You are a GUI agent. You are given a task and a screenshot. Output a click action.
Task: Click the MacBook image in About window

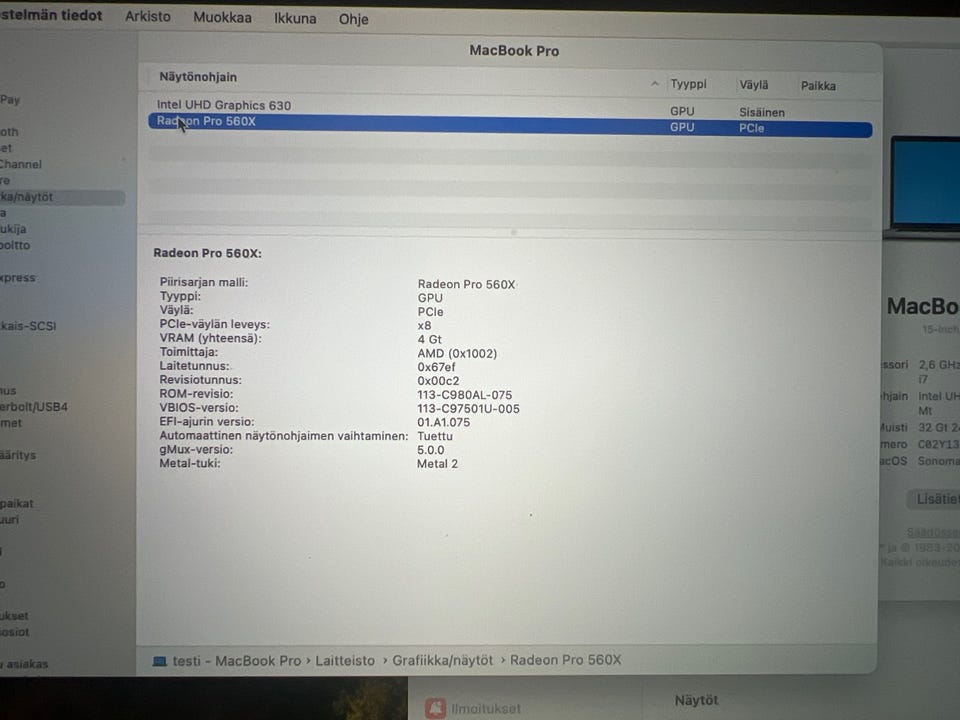[923, 187]
